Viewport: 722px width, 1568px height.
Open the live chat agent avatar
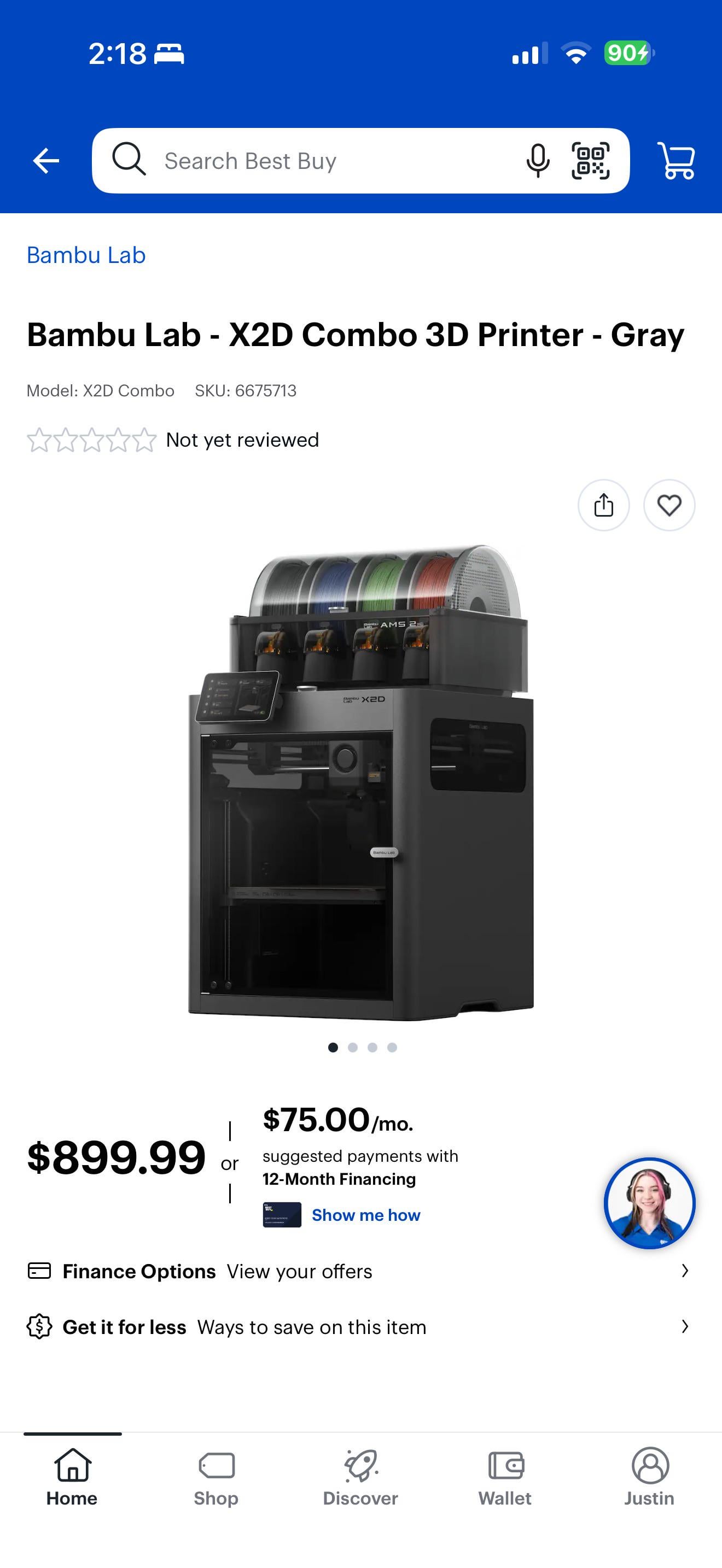(x=649, y=1203)
